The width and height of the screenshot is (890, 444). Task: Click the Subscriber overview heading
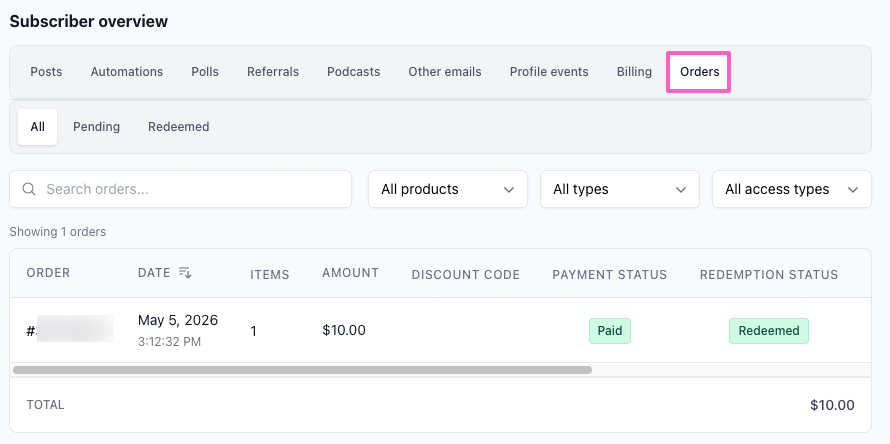pos(89,22)
